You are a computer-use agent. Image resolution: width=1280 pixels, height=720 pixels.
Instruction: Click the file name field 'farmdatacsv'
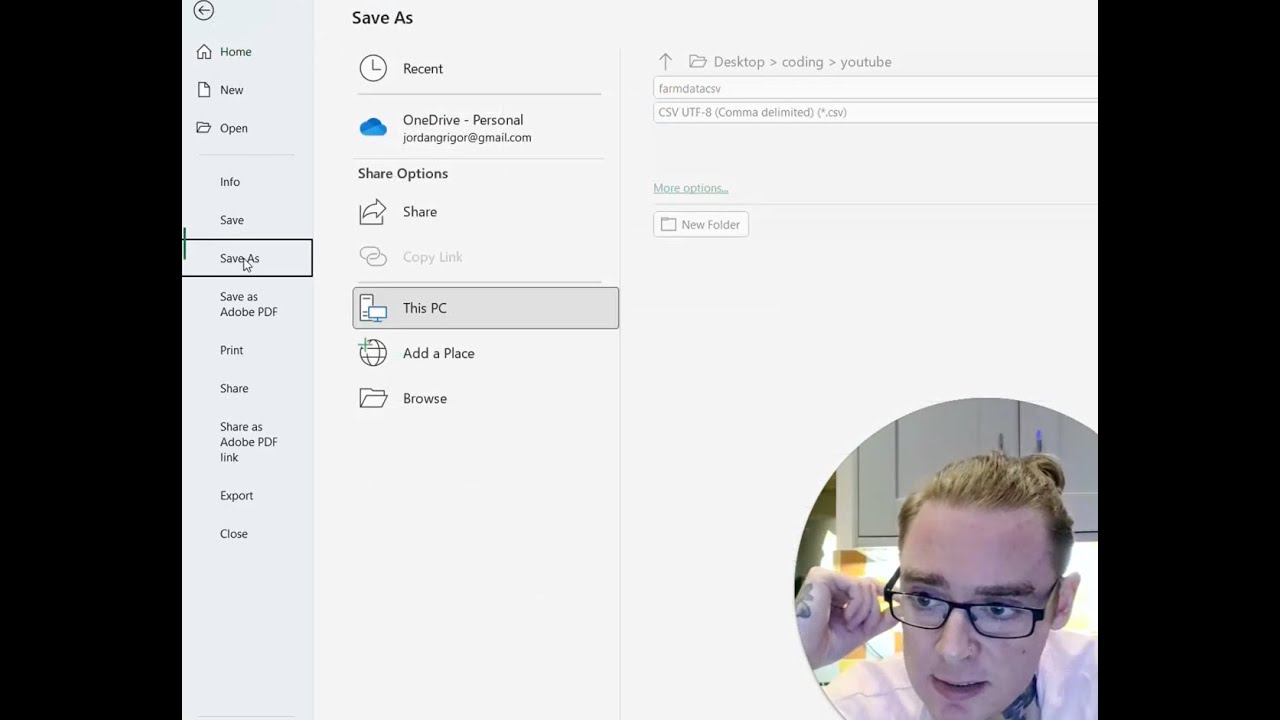[875, 89]
